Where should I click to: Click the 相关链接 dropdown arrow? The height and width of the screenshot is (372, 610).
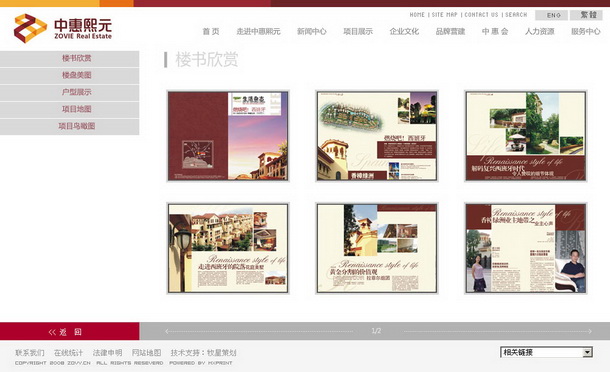click(587, 353)
